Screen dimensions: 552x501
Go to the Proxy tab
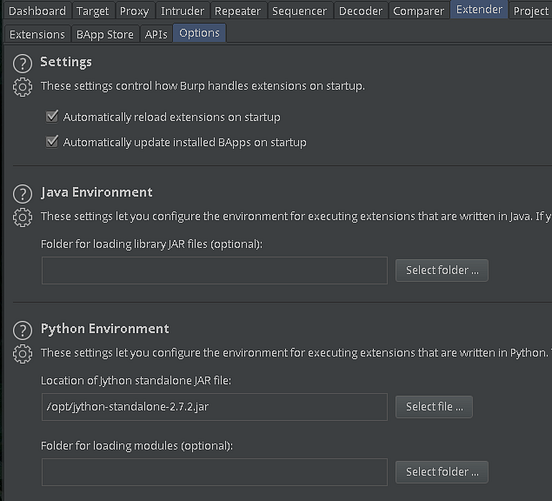pos(134,11)
